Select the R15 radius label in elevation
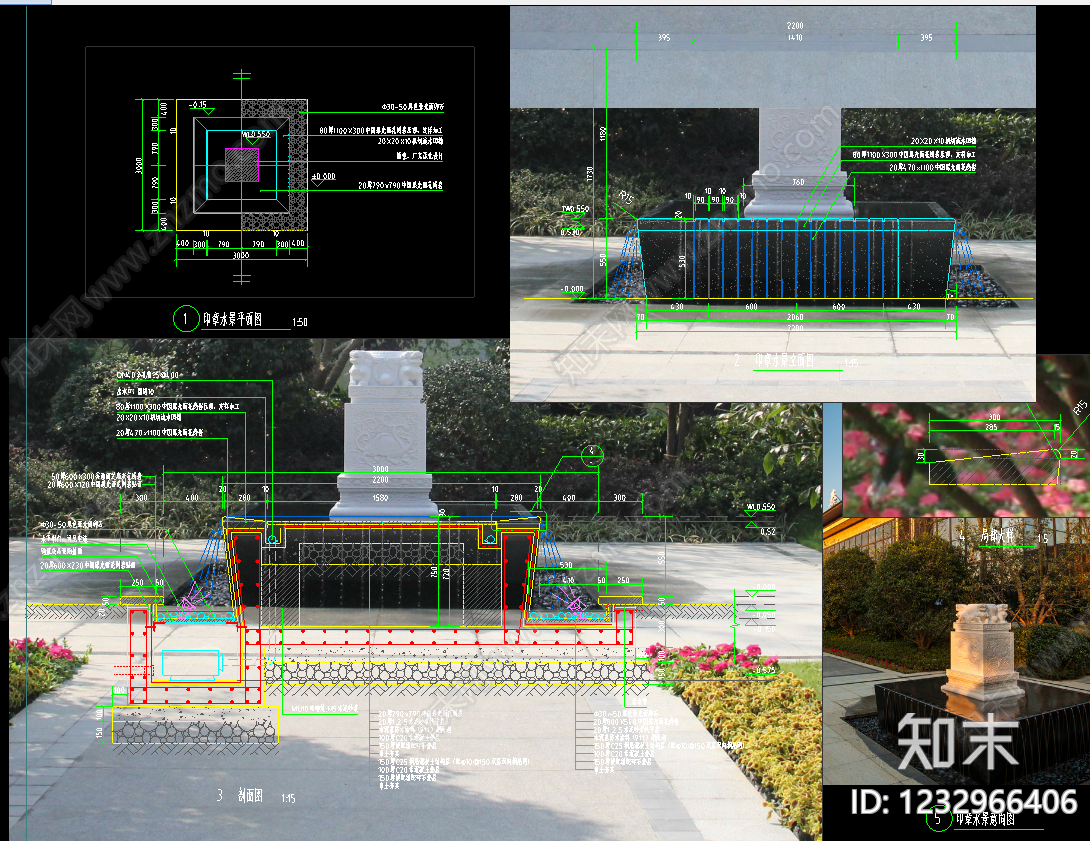Viewport: 1090px width, 841px height. pyautogui.click(x=626, y=197)
